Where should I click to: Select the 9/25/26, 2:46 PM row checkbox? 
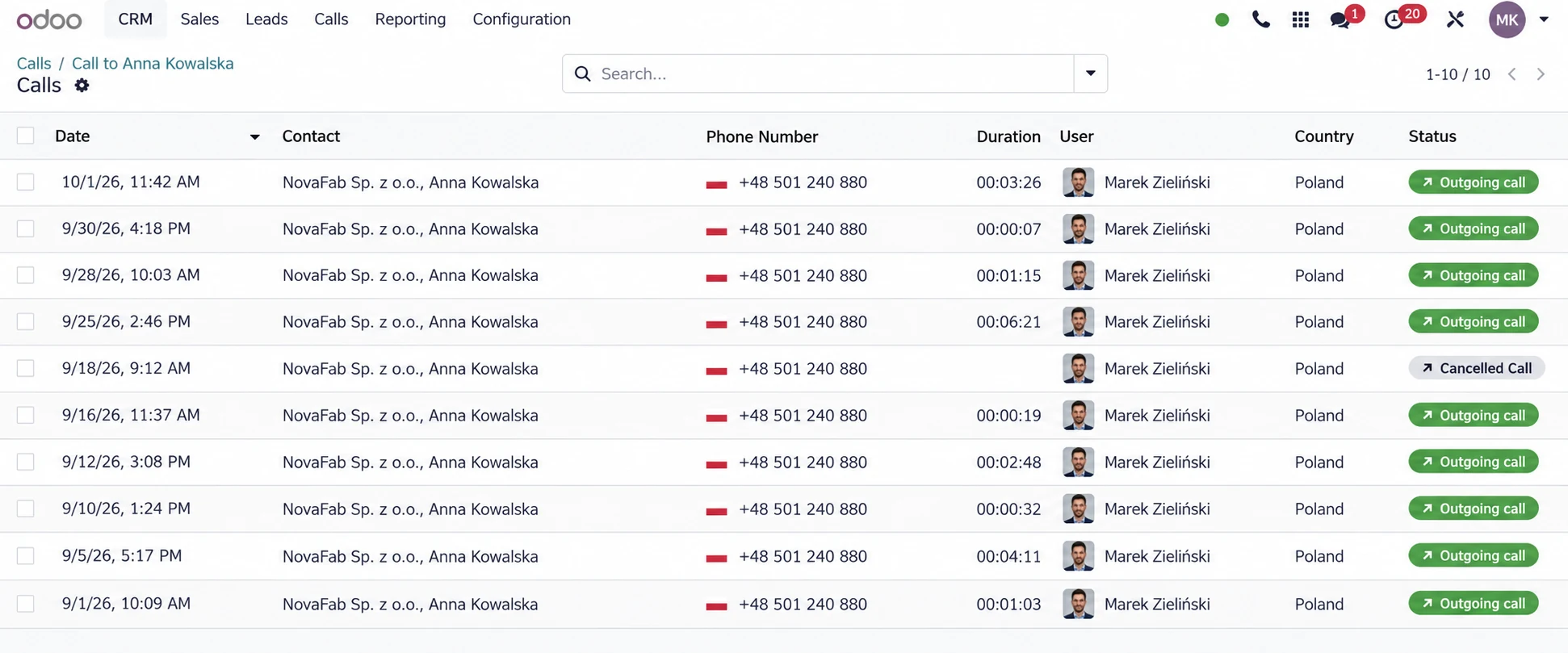point(26,322)
